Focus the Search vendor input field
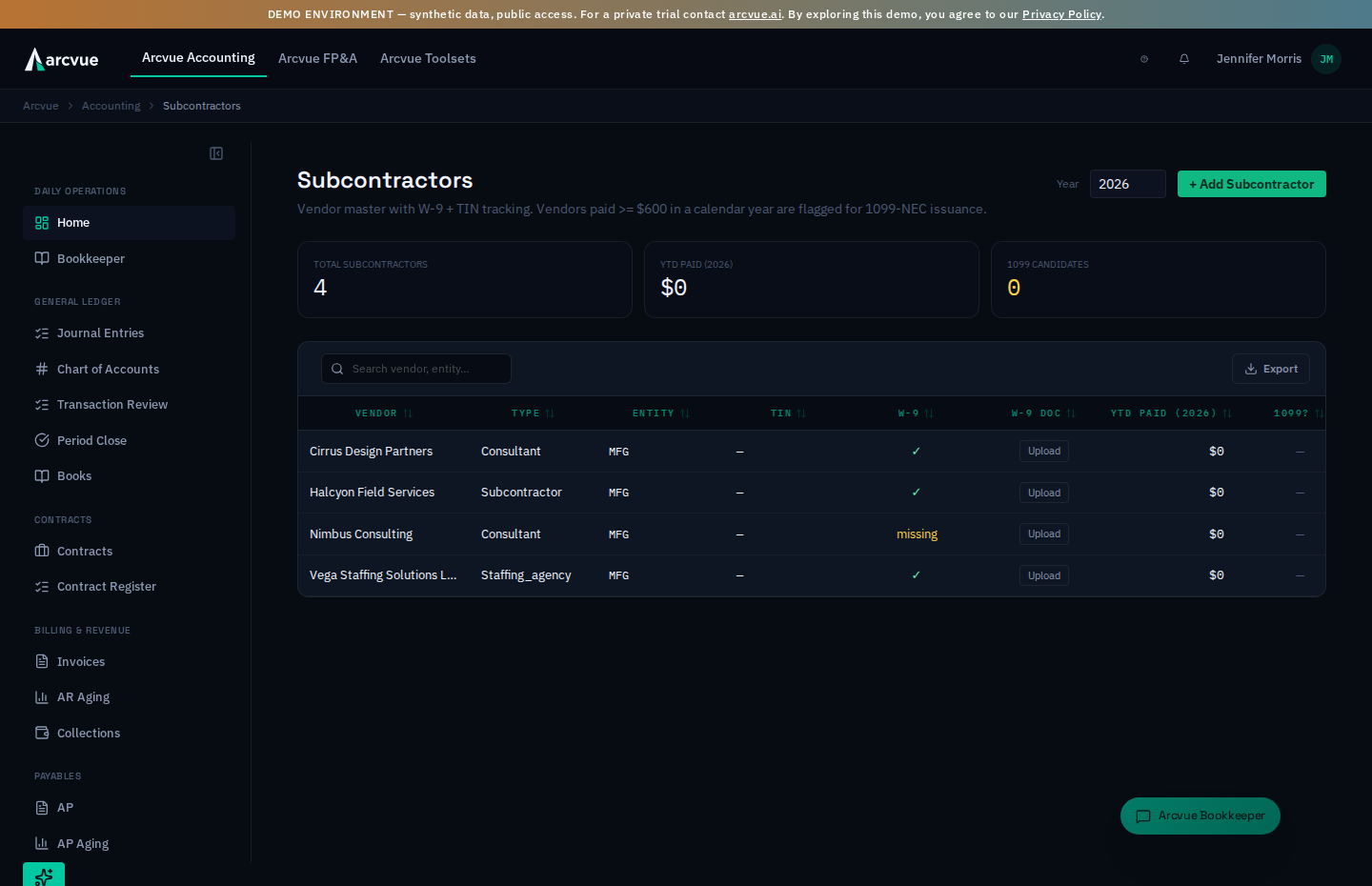 [416, 369]
